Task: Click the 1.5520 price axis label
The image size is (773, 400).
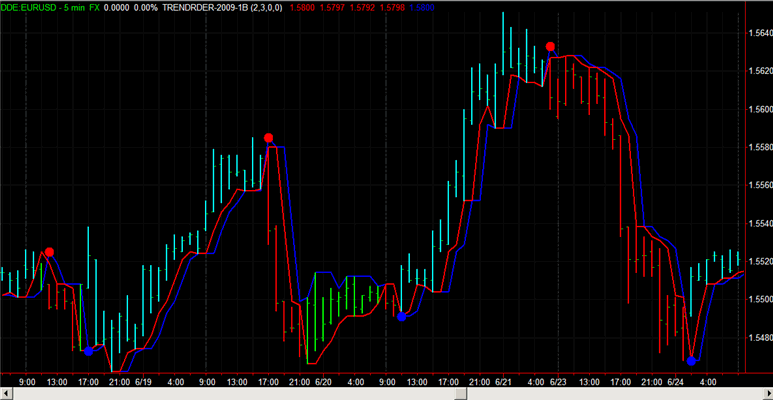Action: [760, 261]
